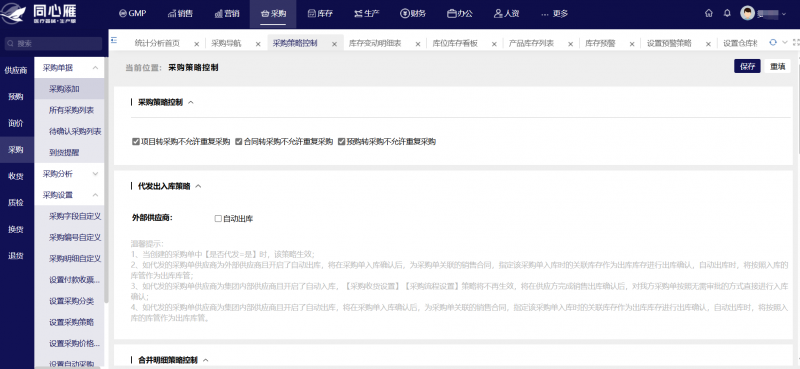Click the 搜索 input field in the sidebar
Viewport: 800px width, 369px height.
54,44
